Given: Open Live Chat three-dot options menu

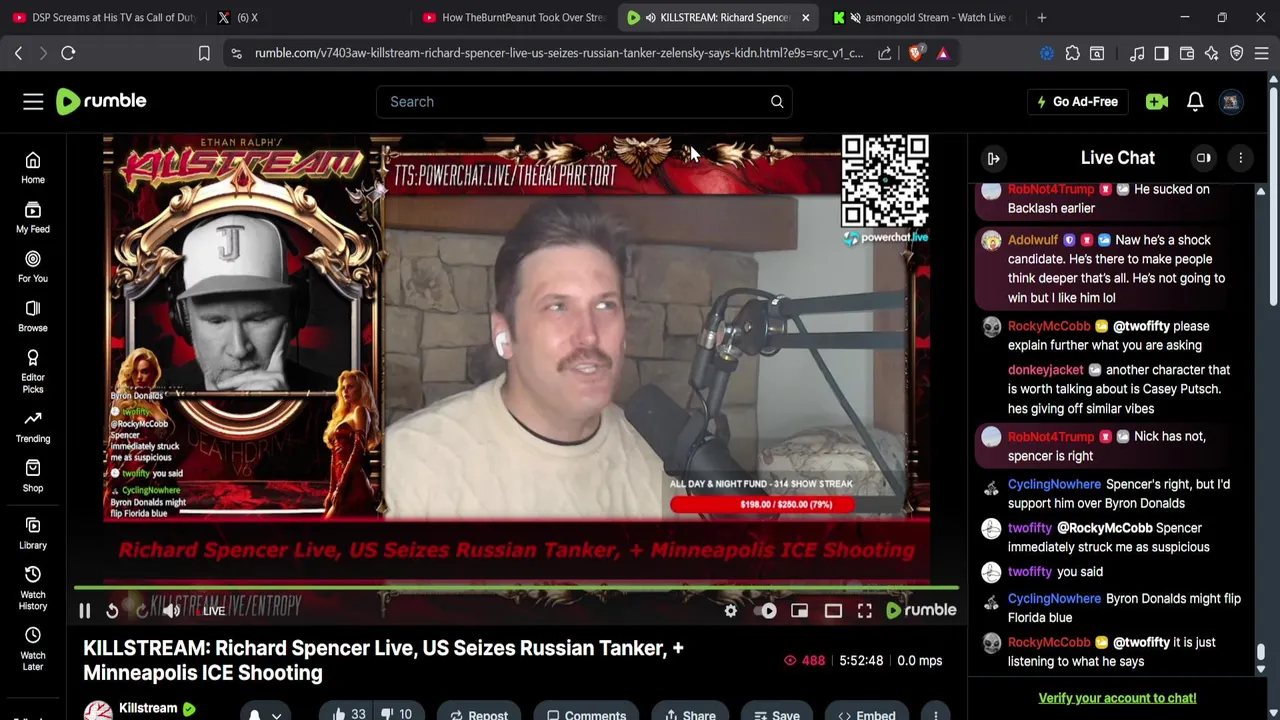Looking at the screenshot, I should [1240, 158].
